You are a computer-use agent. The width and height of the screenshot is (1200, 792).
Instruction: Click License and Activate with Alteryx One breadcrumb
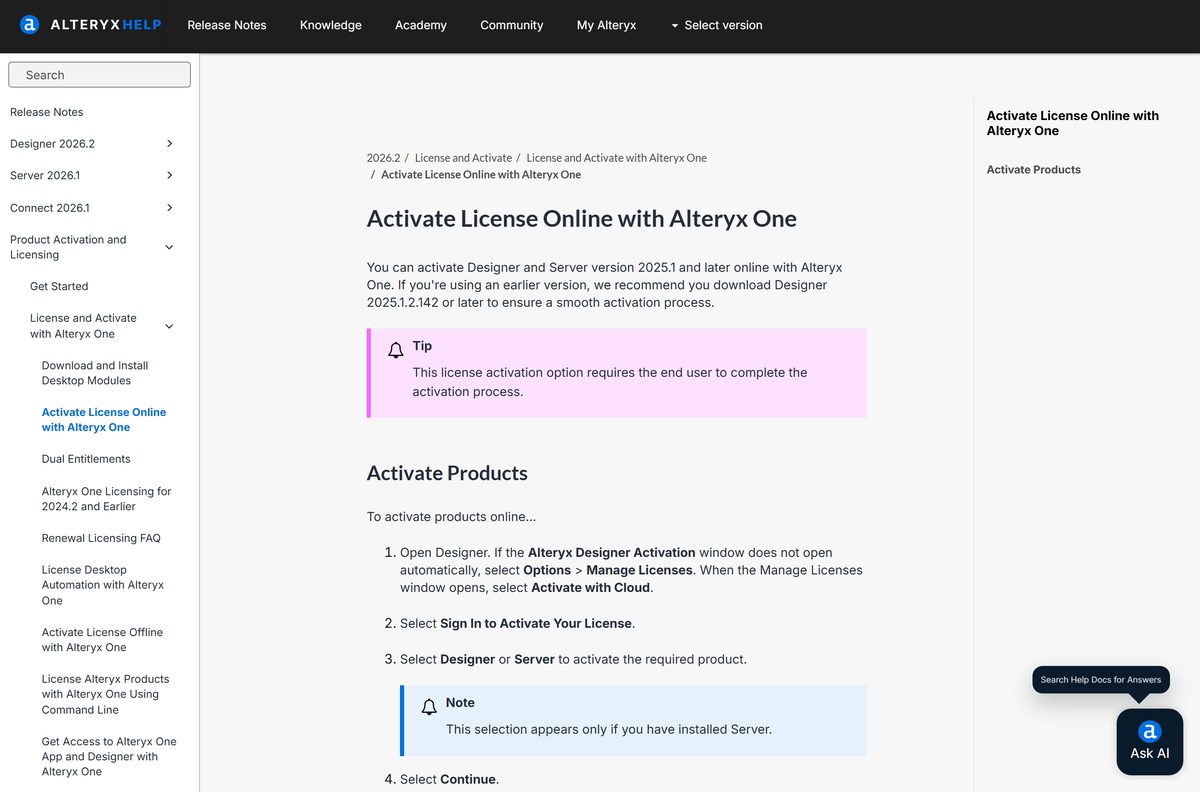(x=616, y=158)
